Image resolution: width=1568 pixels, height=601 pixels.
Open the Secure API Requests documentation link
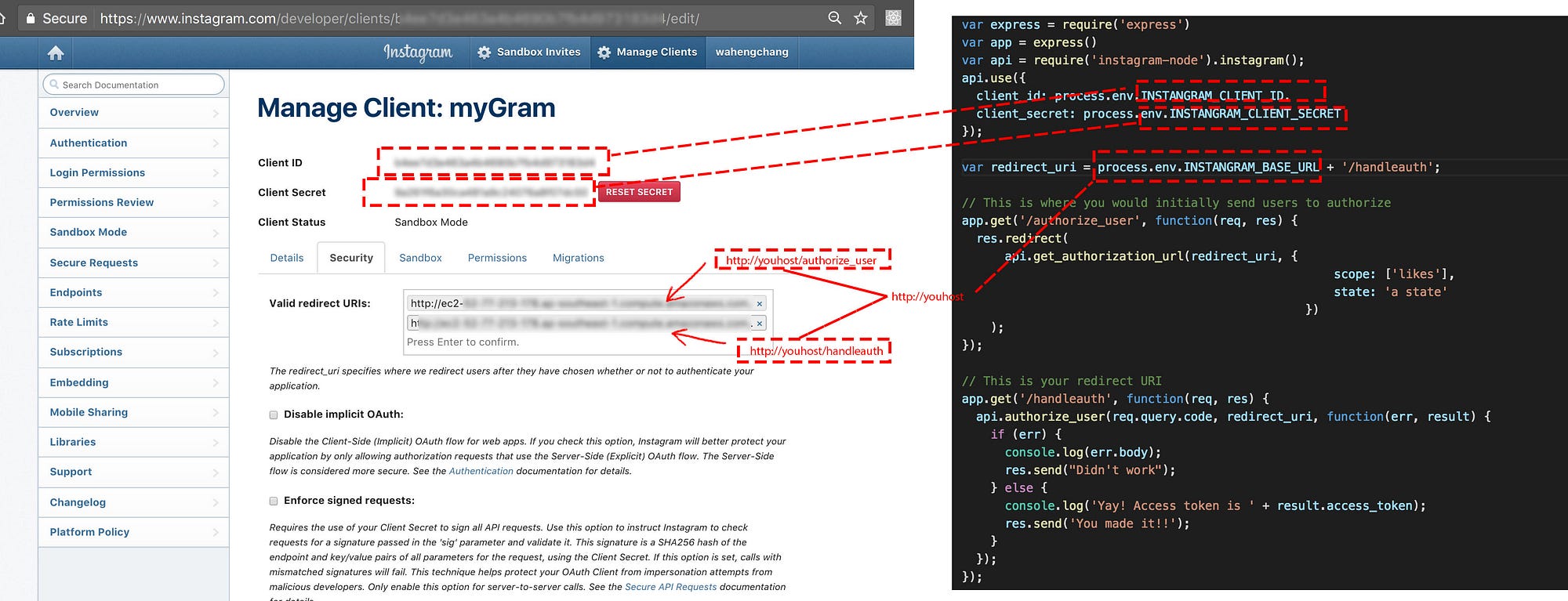click(670, 587)
